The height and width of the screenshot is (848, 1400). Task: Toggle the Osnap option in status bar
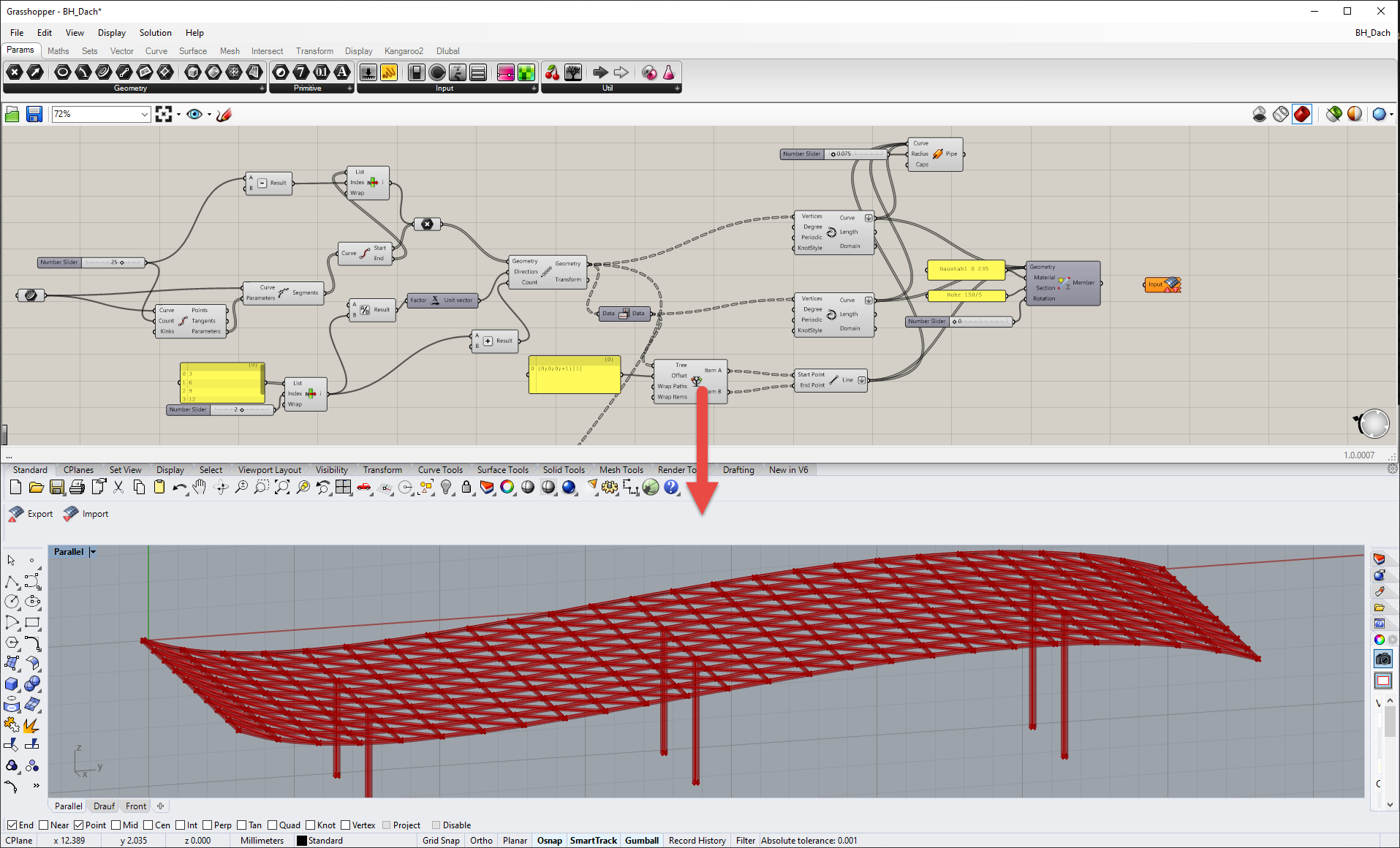[x=549, y=840]
